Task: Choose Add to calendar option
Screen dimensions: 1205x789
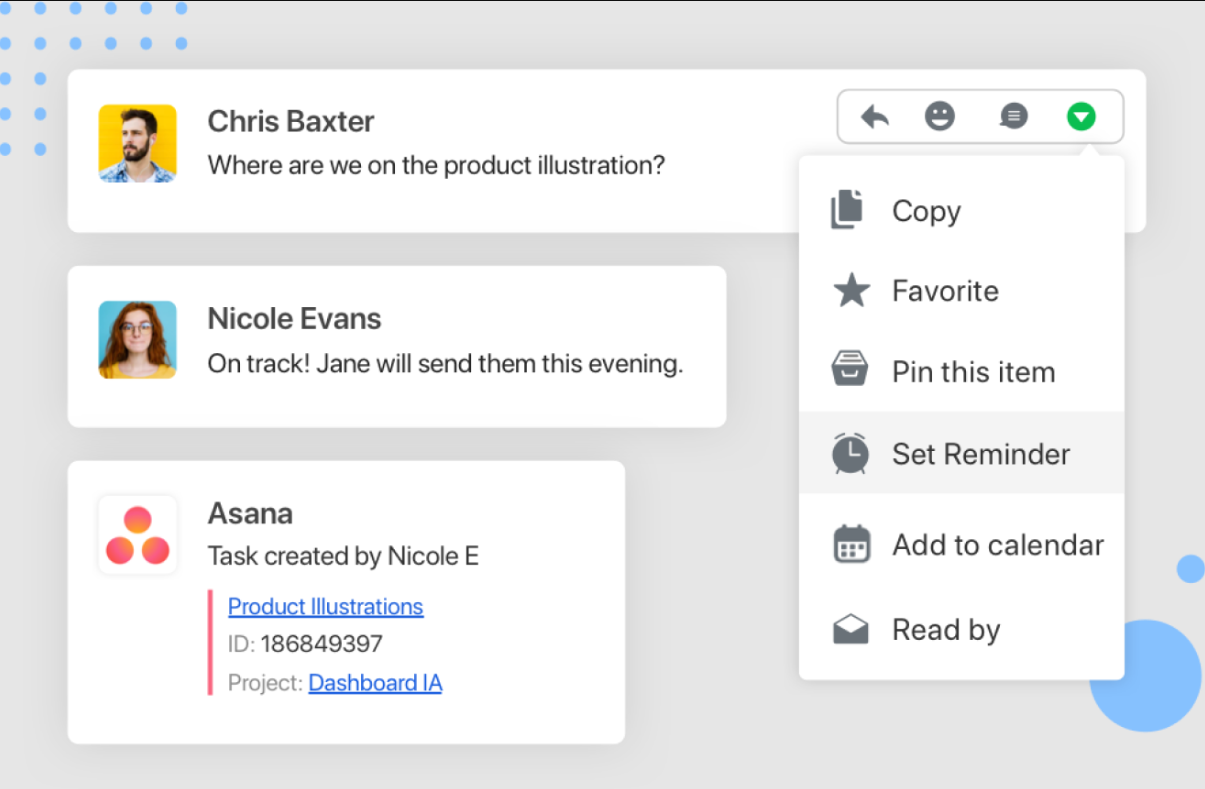Action: (x=997, y=545)
